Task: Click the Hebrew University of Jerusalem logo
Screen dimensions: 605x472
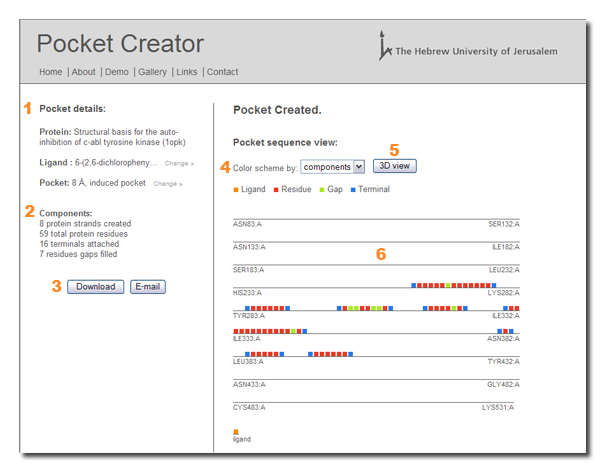Action: [468, 46]
